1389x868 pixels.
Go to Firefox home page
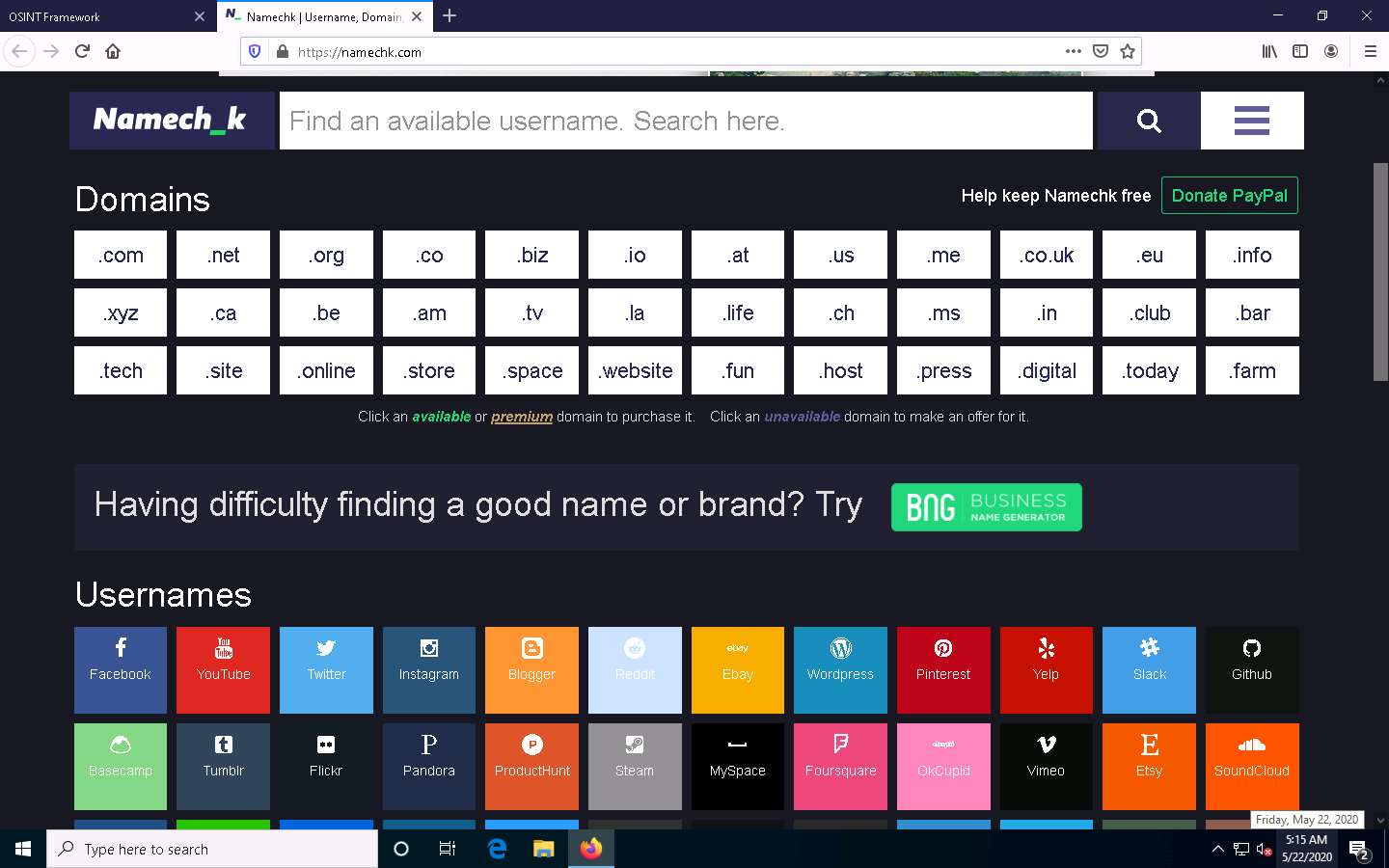pyautogui.click(x=113, y=51)
